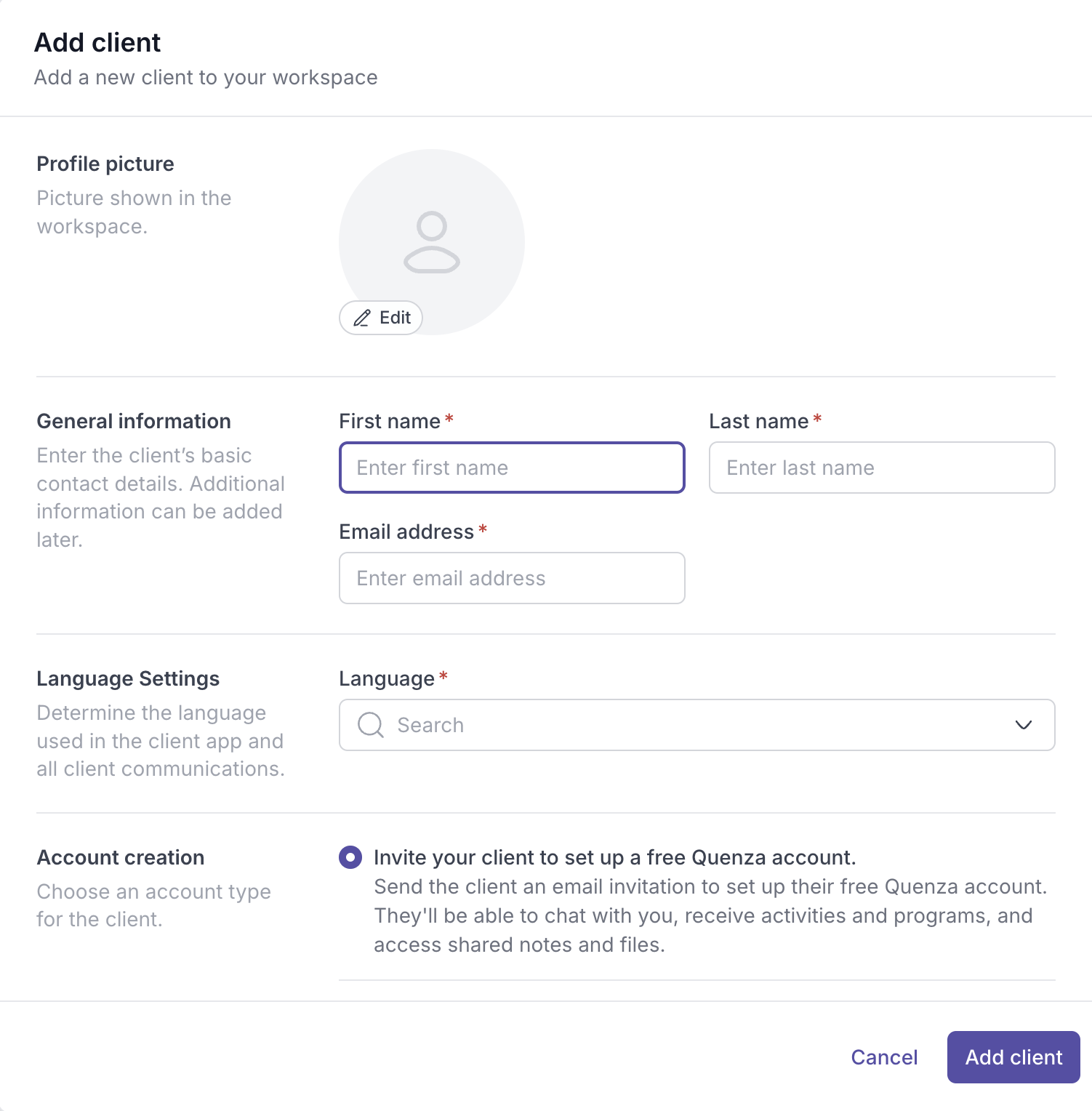
Task: Click the invitation description text
Action: (710, 915)
